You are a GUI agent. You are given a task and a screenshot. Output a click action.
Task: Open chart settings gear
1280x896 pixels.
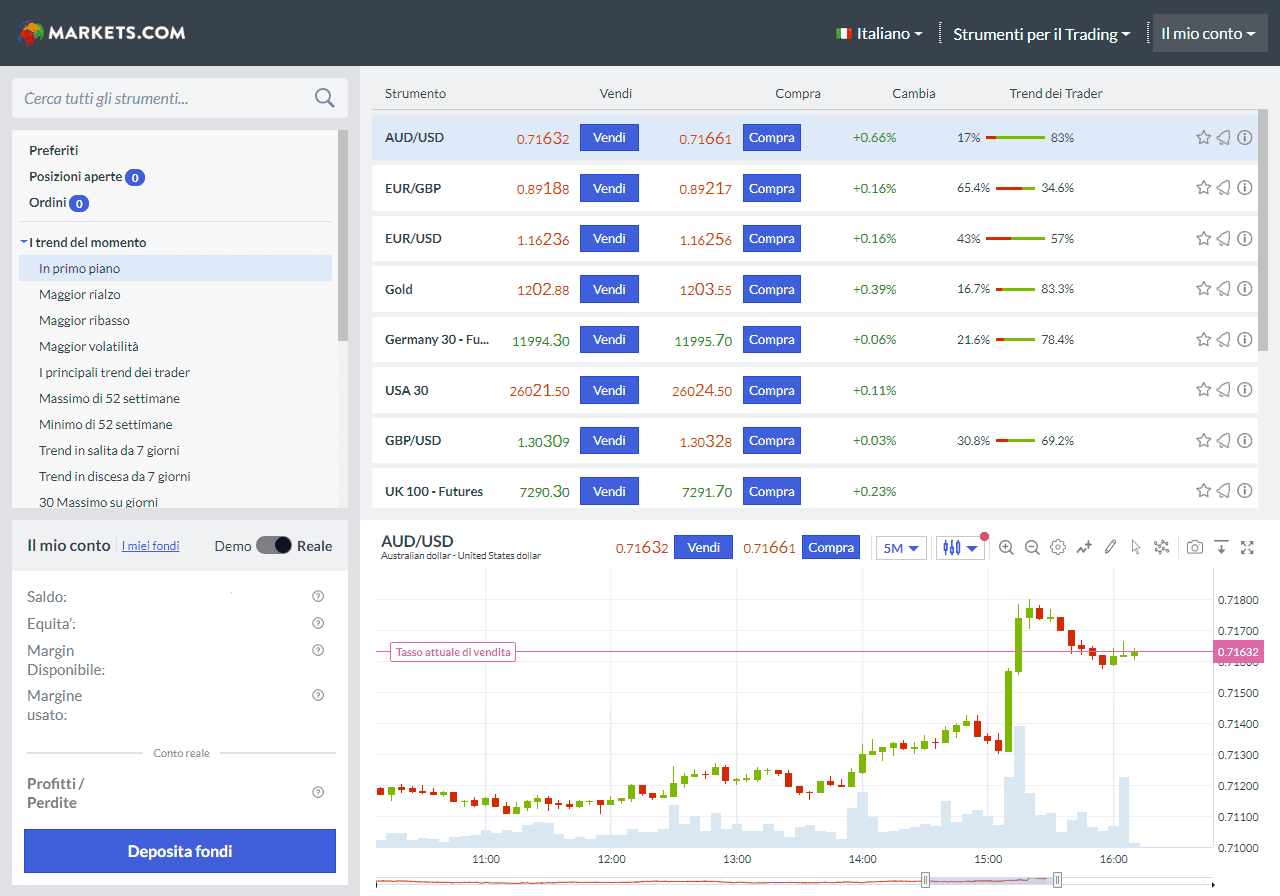(x=1058, y=547)
